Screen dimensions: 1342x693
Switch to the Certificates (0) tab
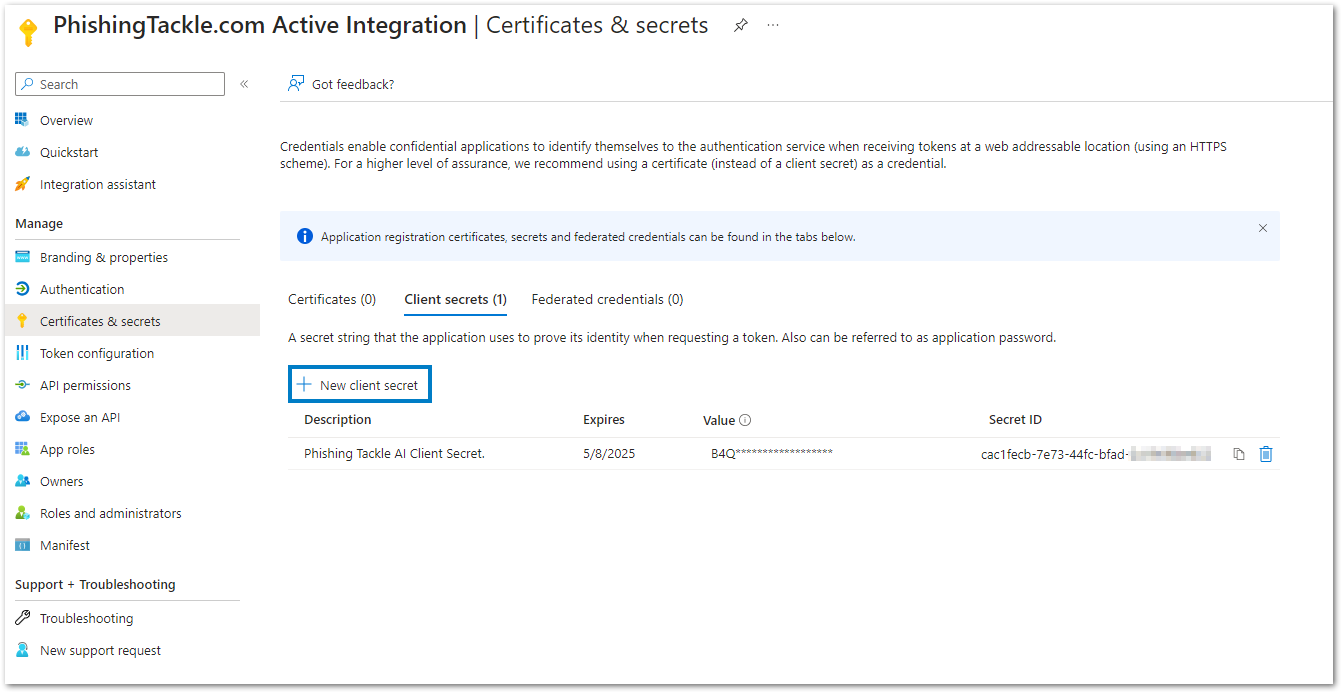point(332,299)
